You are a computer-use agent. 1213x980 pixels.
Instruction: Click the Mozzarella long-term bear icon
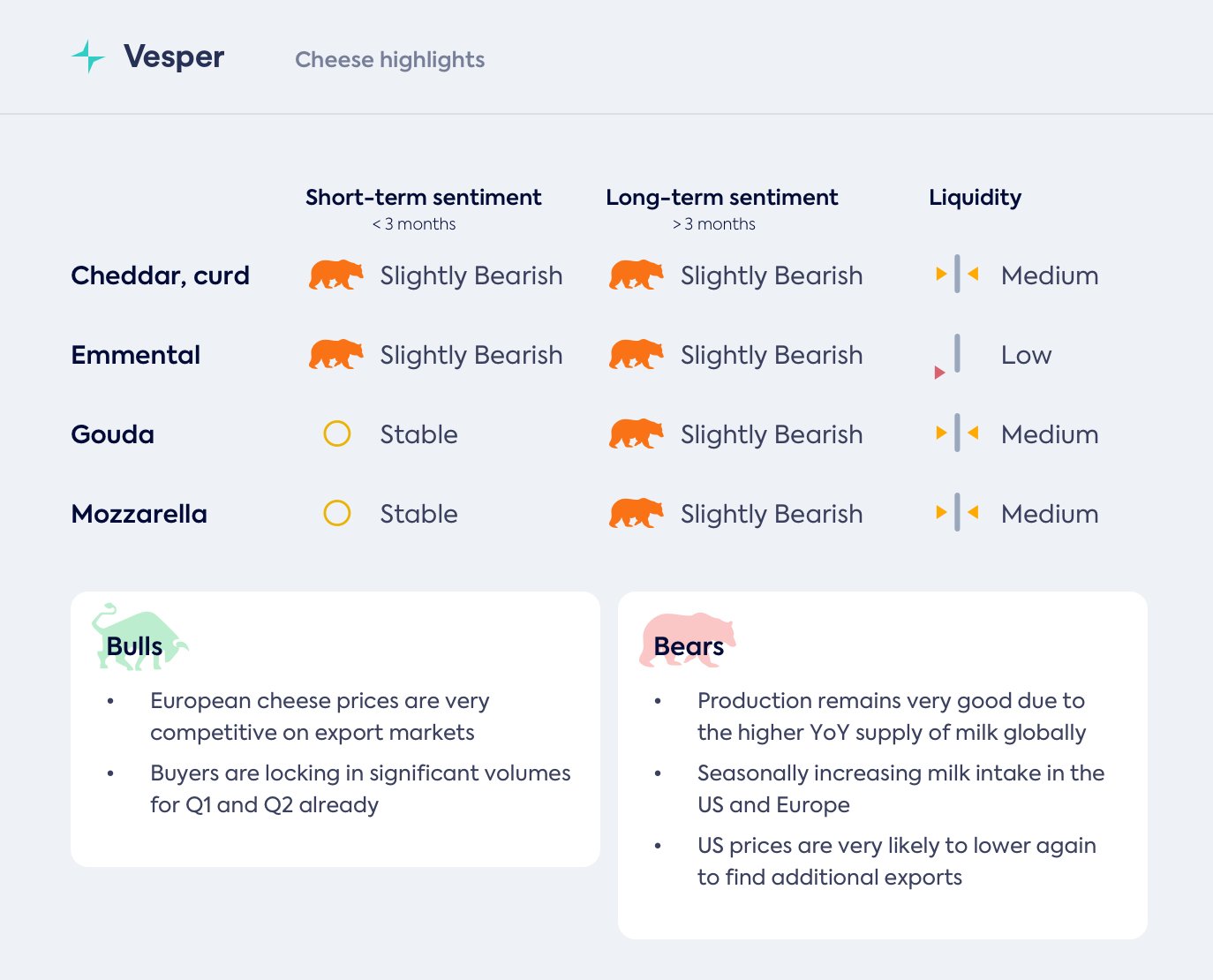point(636,513)
